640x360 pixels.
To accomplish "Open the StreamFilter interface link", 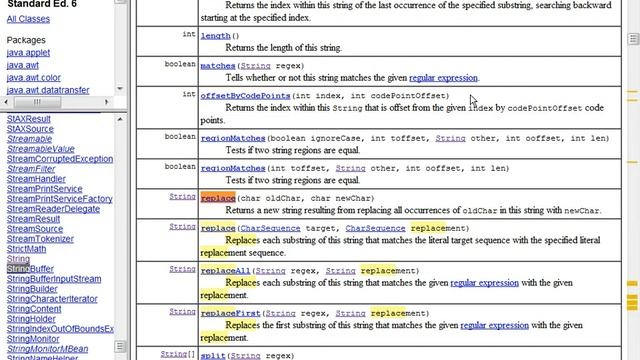I will pos(31,169).
